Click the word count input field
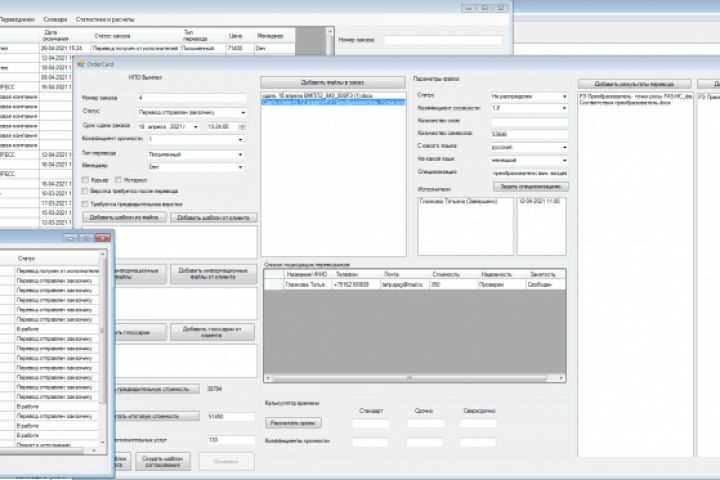720x480 pixels. 529,122
